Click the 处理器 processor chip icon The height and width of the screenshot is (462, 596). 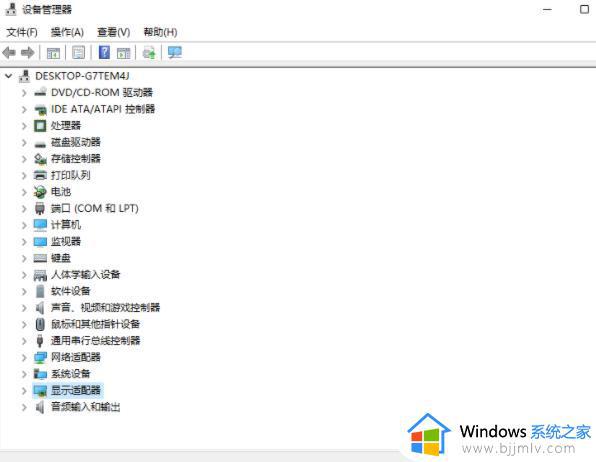40,125
